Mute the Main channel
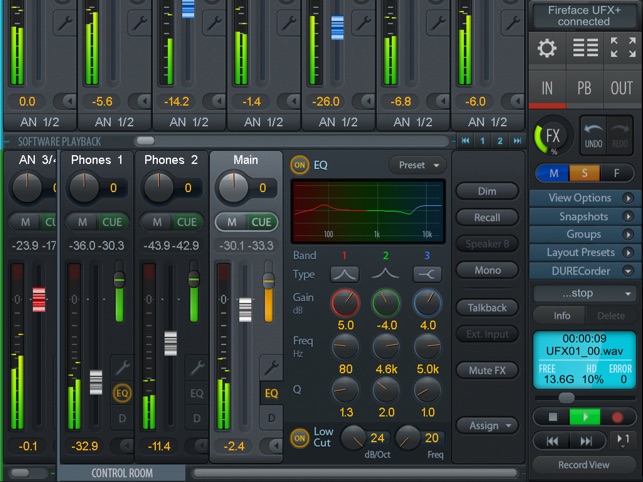Viewport: 643px width, 482px height. point(232,222)
